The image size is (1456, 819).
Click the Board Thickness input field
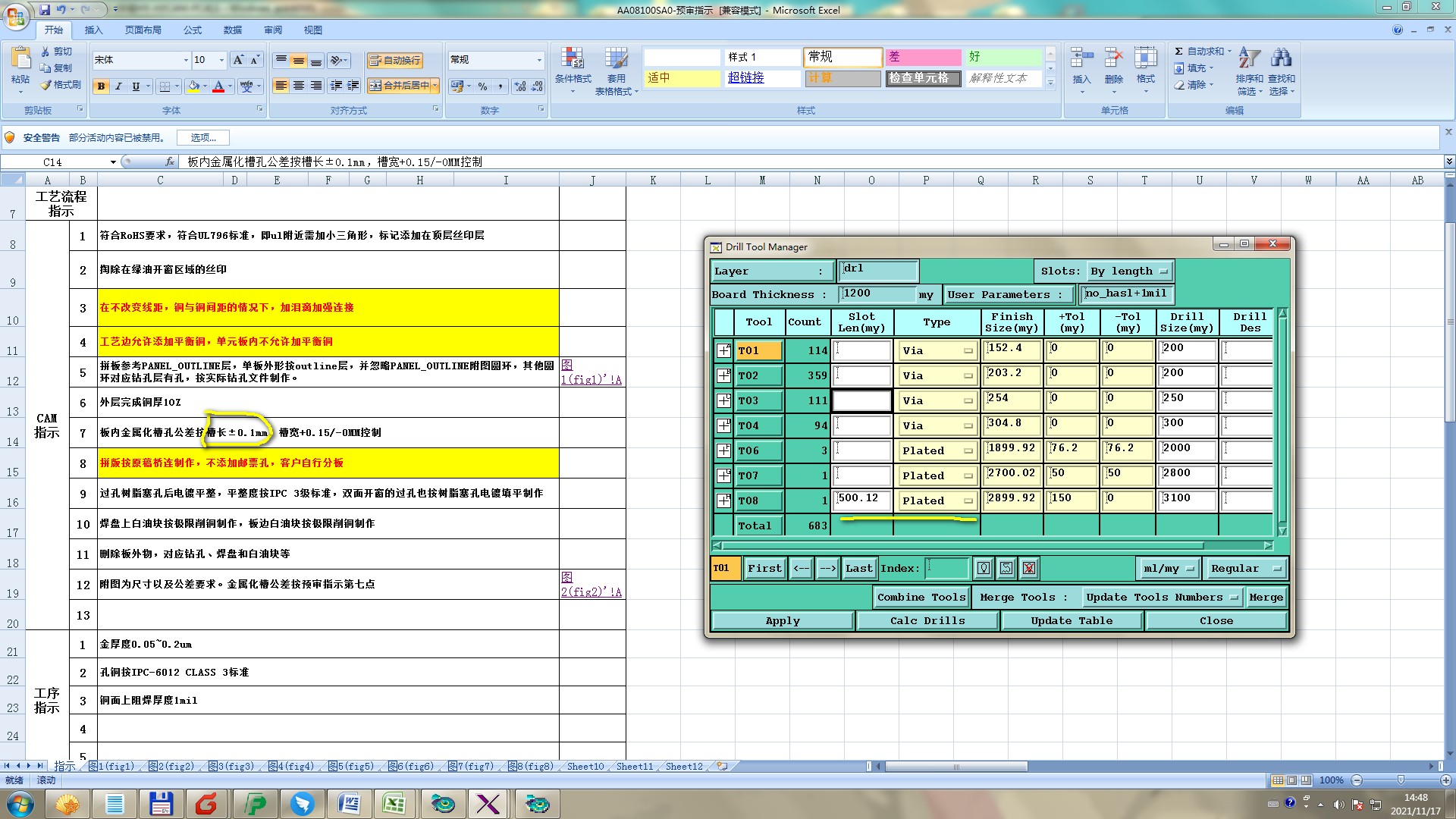coord(877,294)
